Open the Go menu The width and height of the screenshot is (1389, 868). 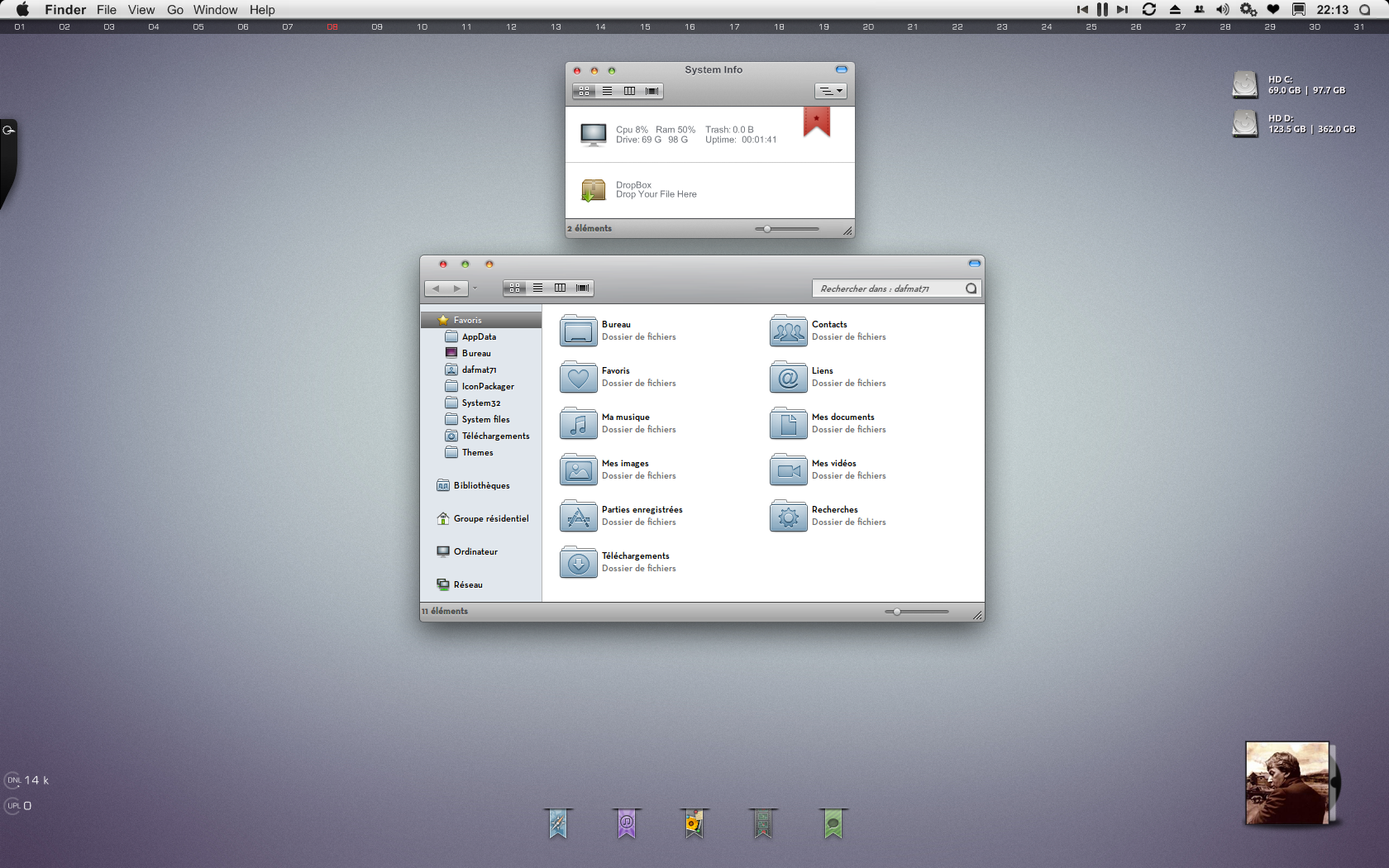point(175,9)
